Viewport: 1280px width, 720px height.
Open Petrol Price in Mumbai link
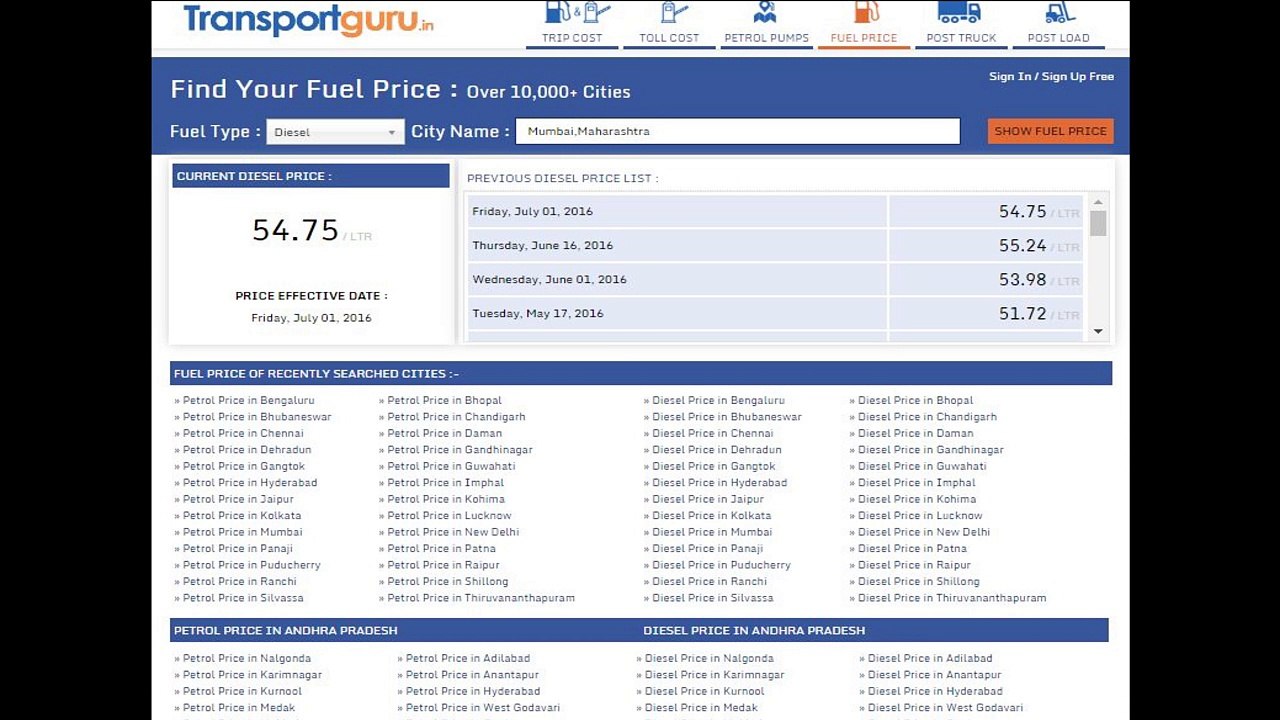(x=242, y=532)
